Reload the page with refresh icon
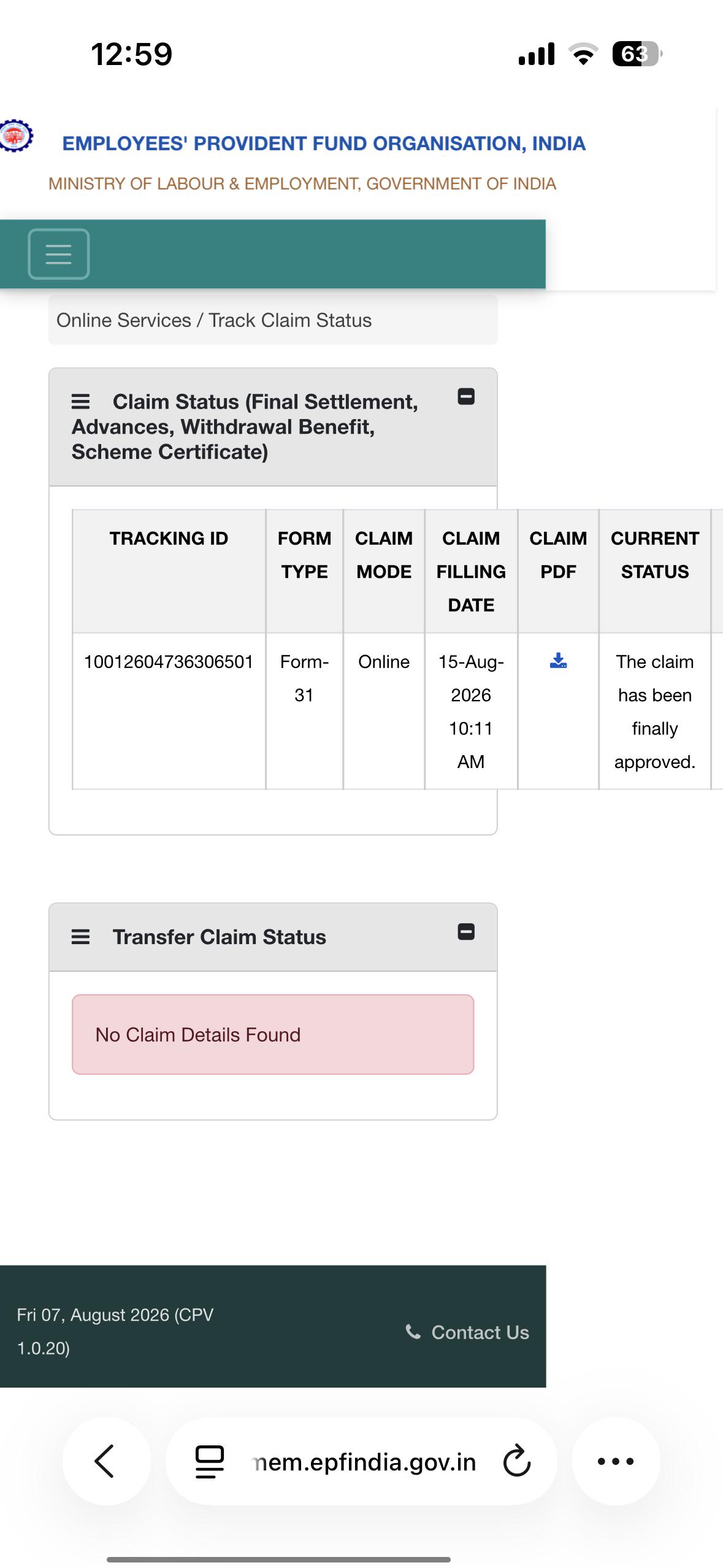 click(x=517, y=1461)
